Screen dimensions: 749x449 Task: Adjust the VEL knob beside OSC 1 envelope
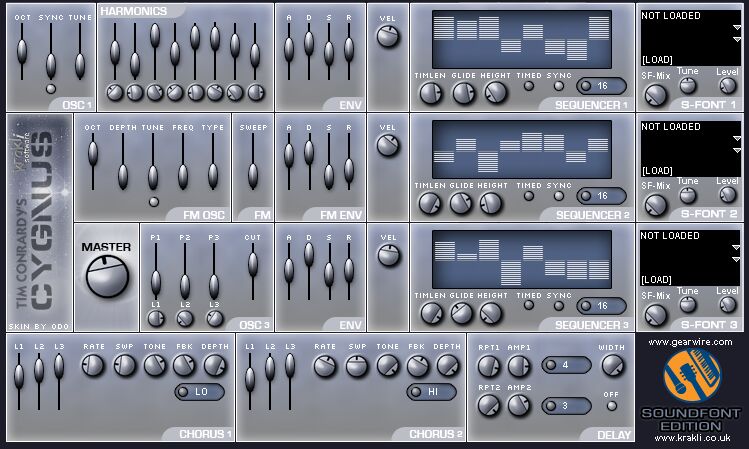click(x=388, y=37)
